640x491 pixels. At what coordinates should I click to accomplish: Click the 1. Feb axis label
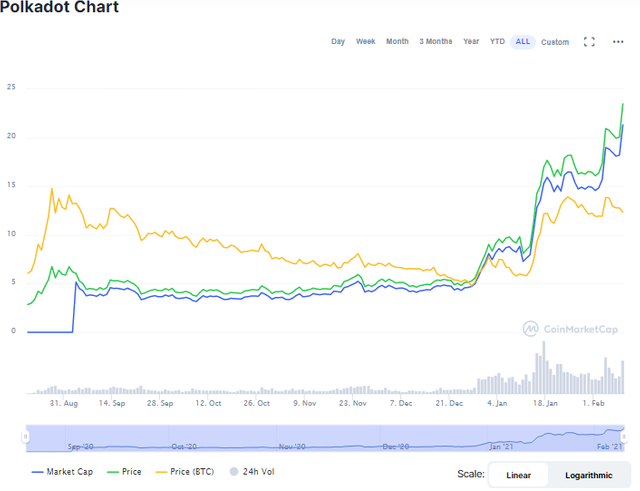tap(593, 403)
